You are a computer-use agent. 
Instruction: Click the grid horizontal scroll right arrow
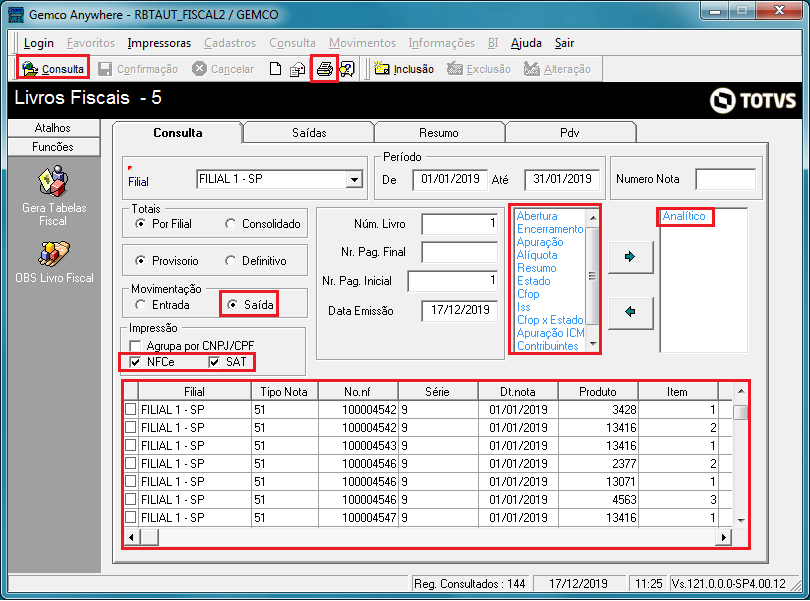(723, 537)
